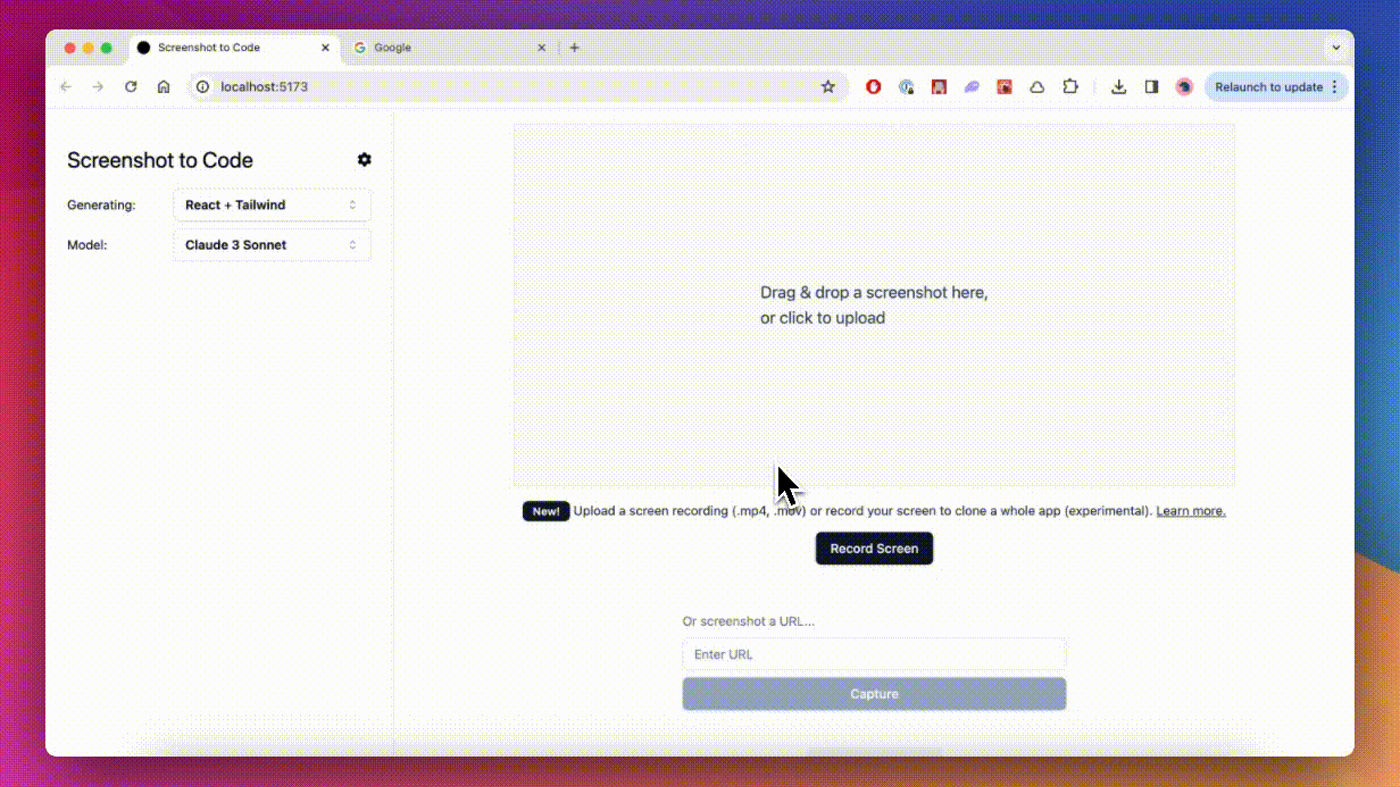Select the Screenshot to Code tab

click(234, 47)
